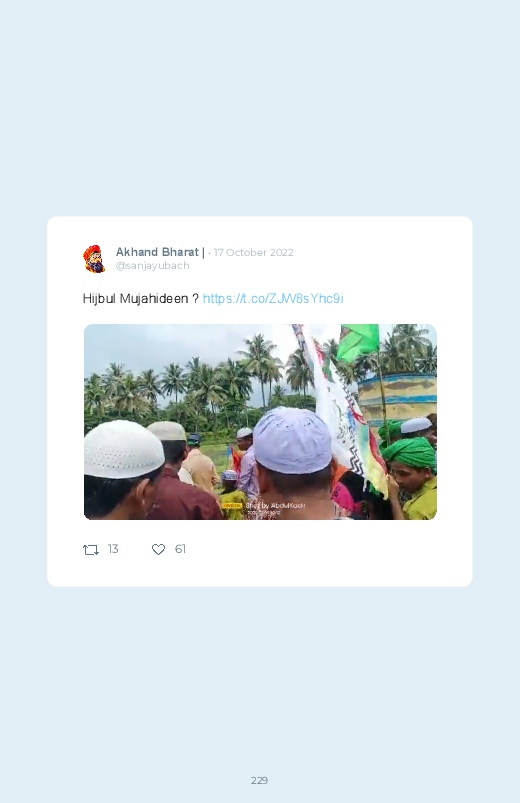
Task: Click the green flag in the photo
Action: pos(358,341)
